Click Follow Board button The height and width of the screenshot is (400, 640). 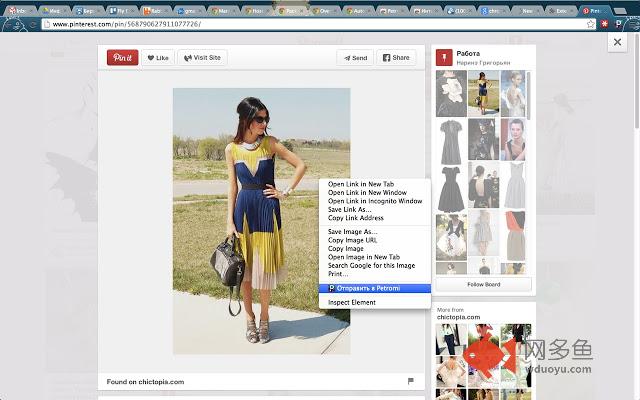(x=484, y=284)
